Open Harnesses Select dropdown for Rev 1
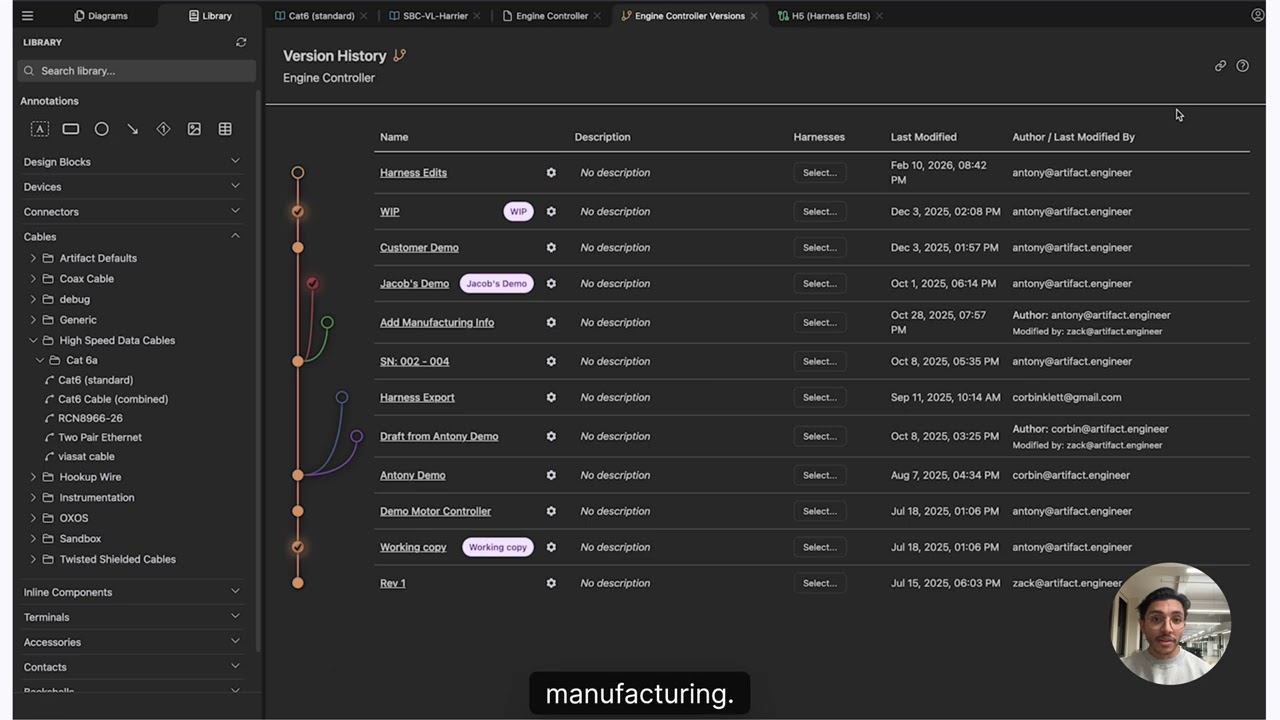Screen dimensions: 1280x720 [x=820, y=584]
